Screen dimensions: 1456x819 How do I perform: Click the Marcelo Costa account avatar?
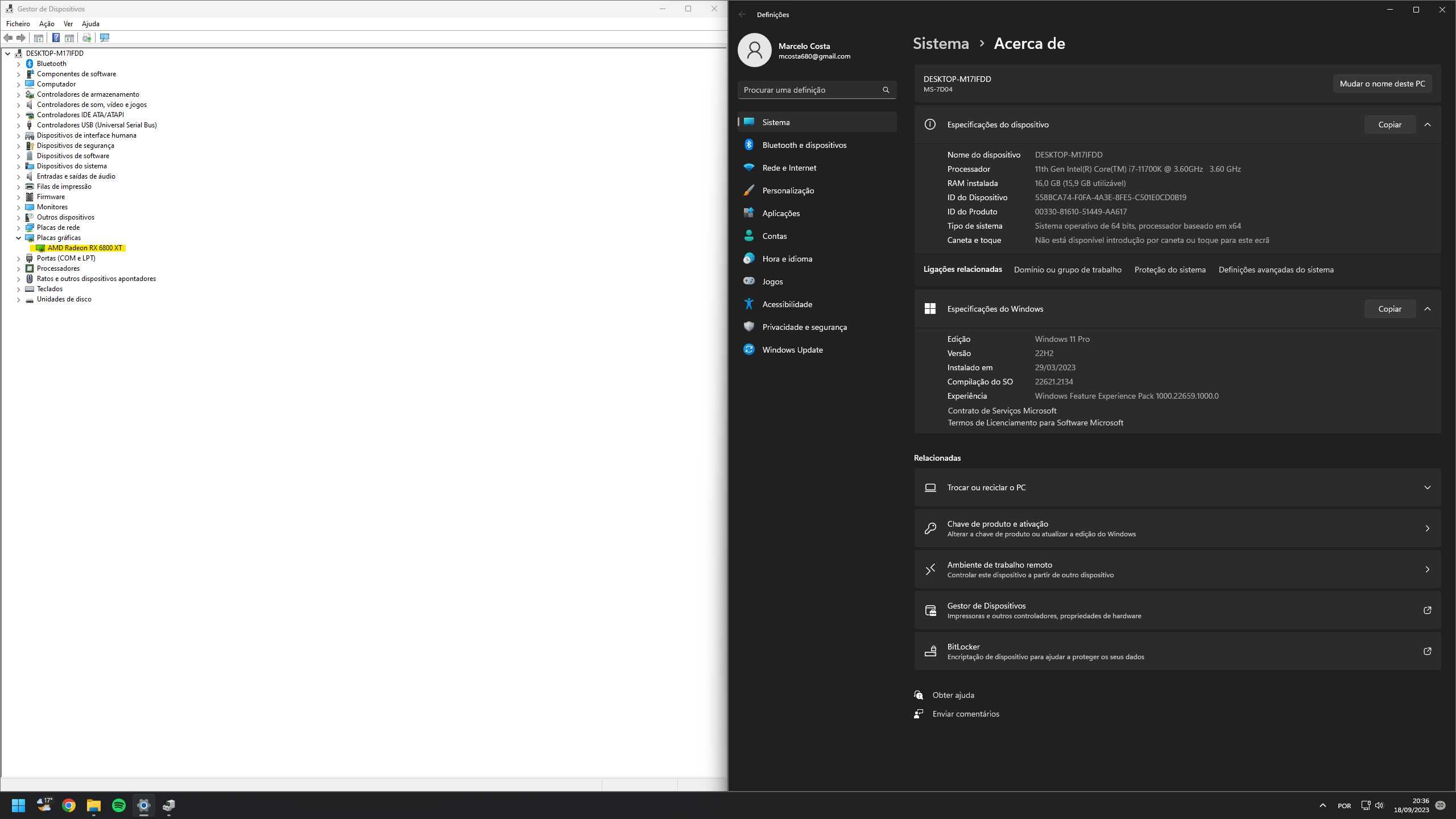754,50
